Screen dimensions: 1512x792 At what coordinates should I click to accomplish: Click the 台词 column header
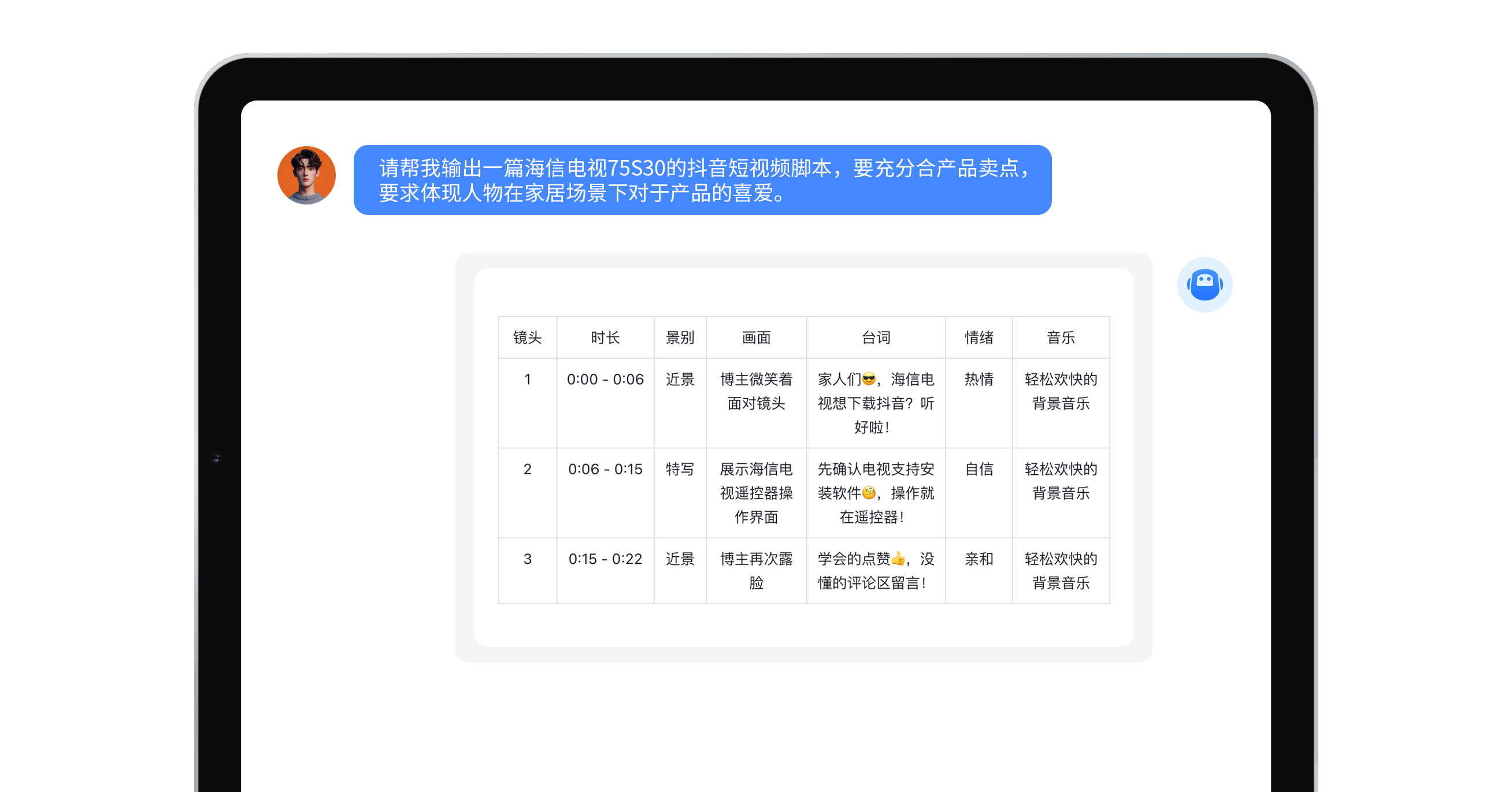(876, 337)
